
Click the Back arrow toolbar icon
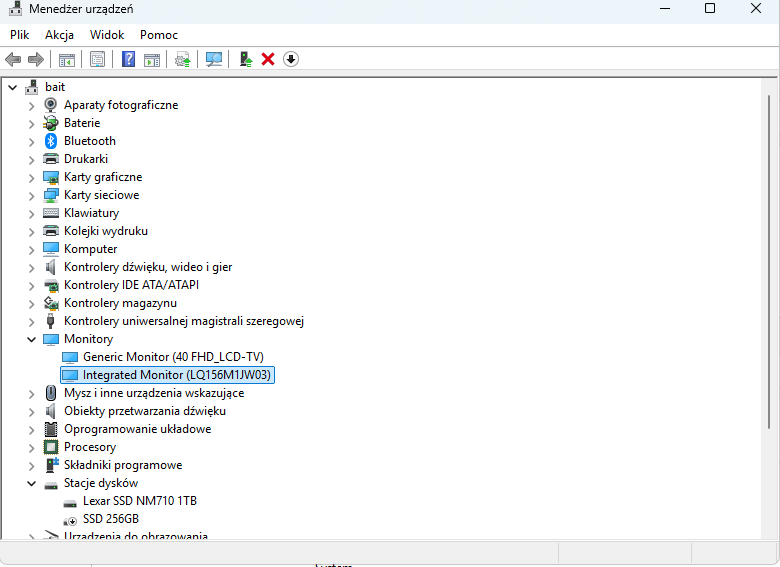click(13, 60)
